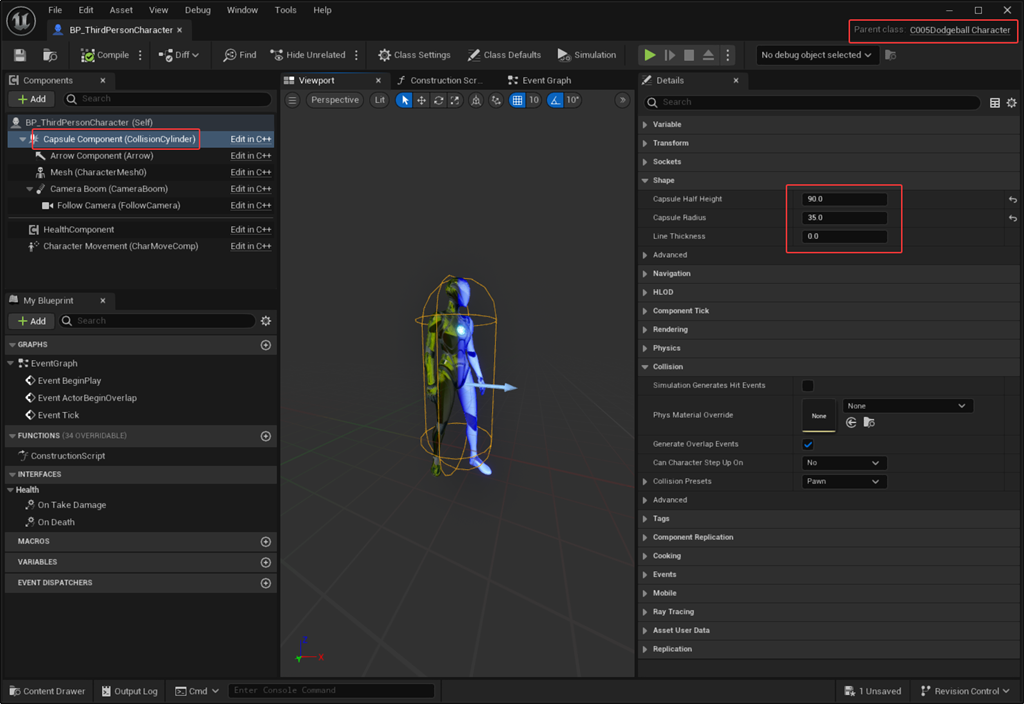Uncheck Generate Overlap Events
Viewport: 1024px width, 704px height.
808,444
